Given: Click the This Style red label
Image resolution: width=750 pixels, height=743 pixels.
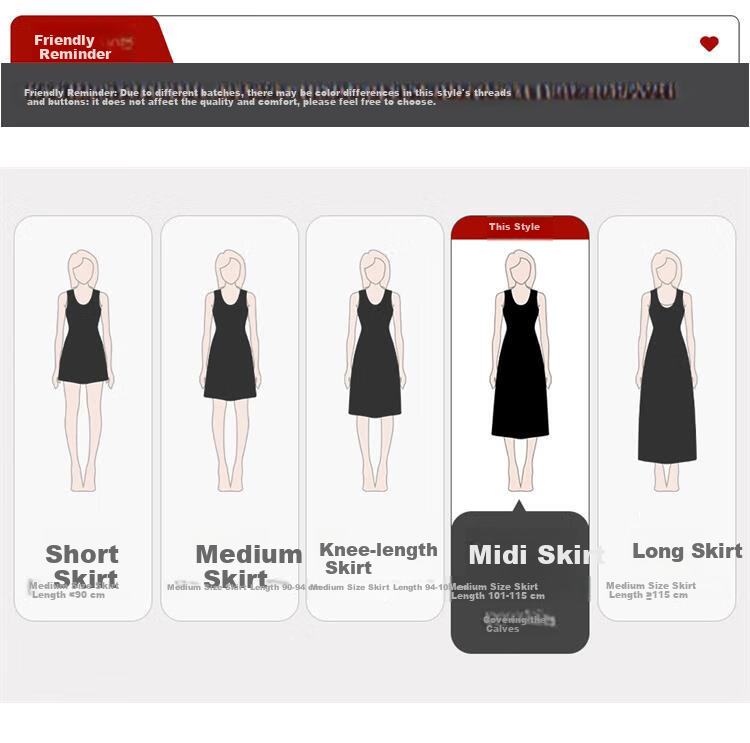Looking at the screenshot, I should tap(520, 227).
